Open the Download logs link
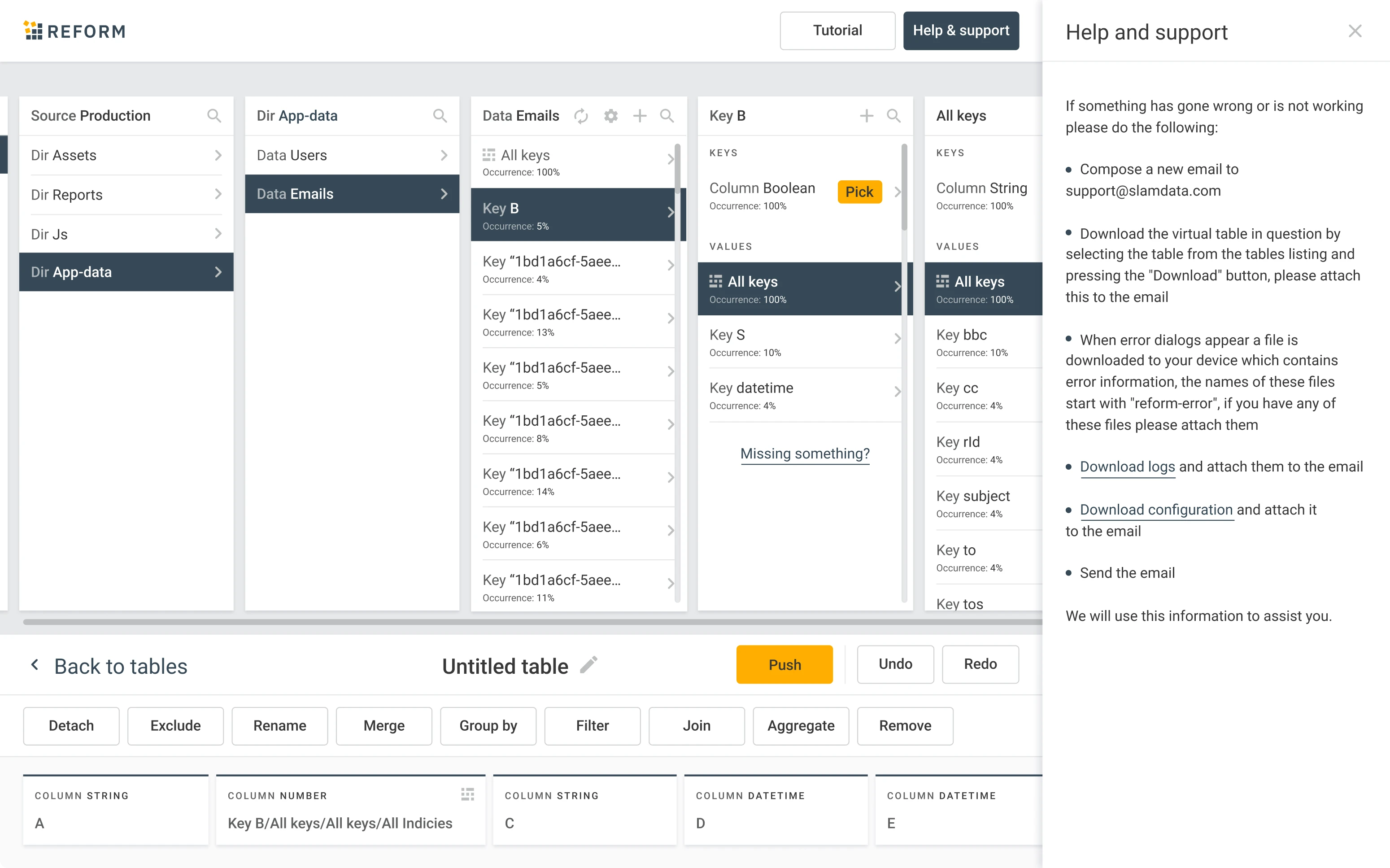Image resolution: width=1390 pixels, height=868 pixels. click(1127, 467)
